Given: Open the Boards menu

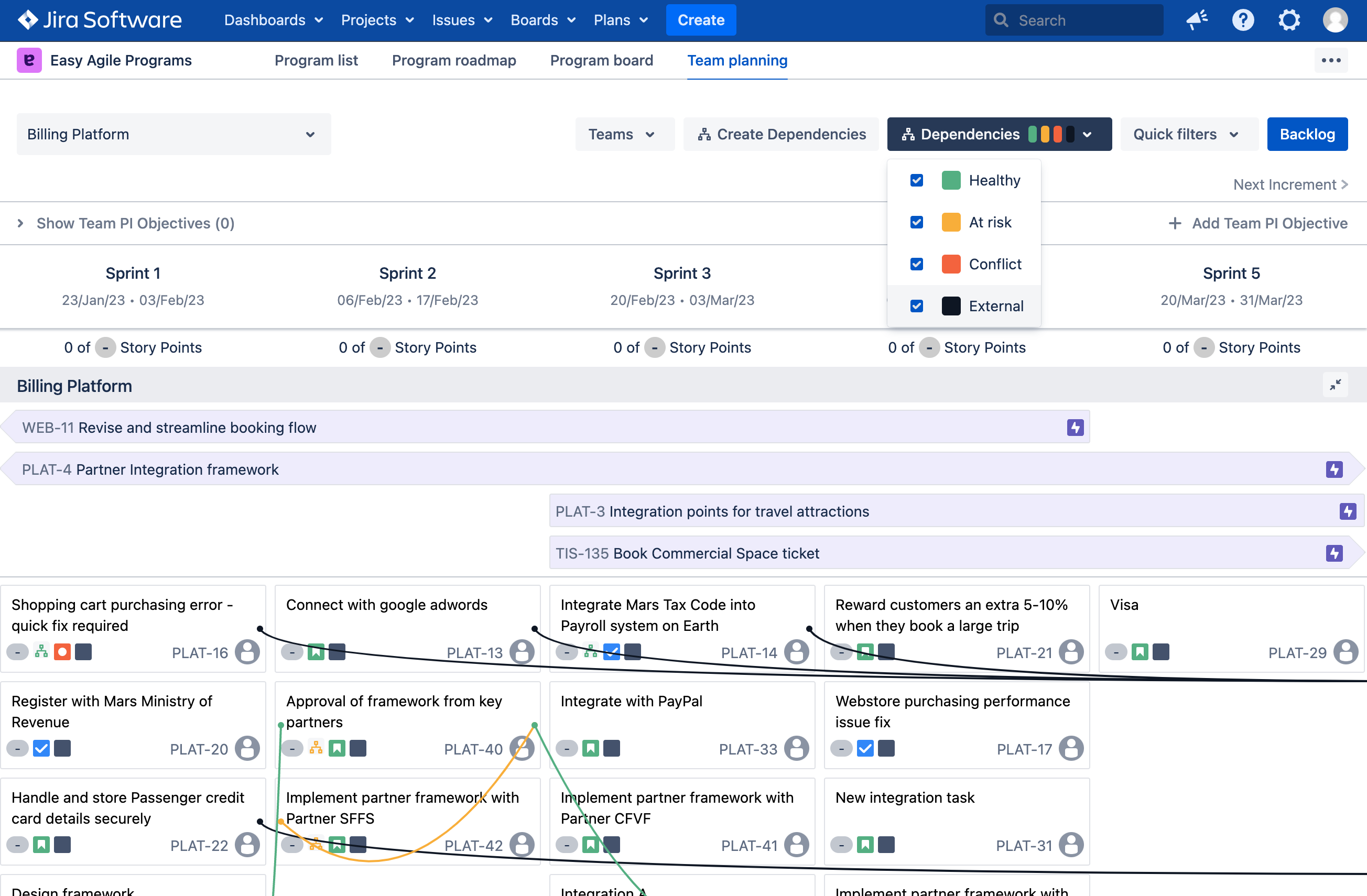Looking at the screenshot, I should click(x=543, y=20).
